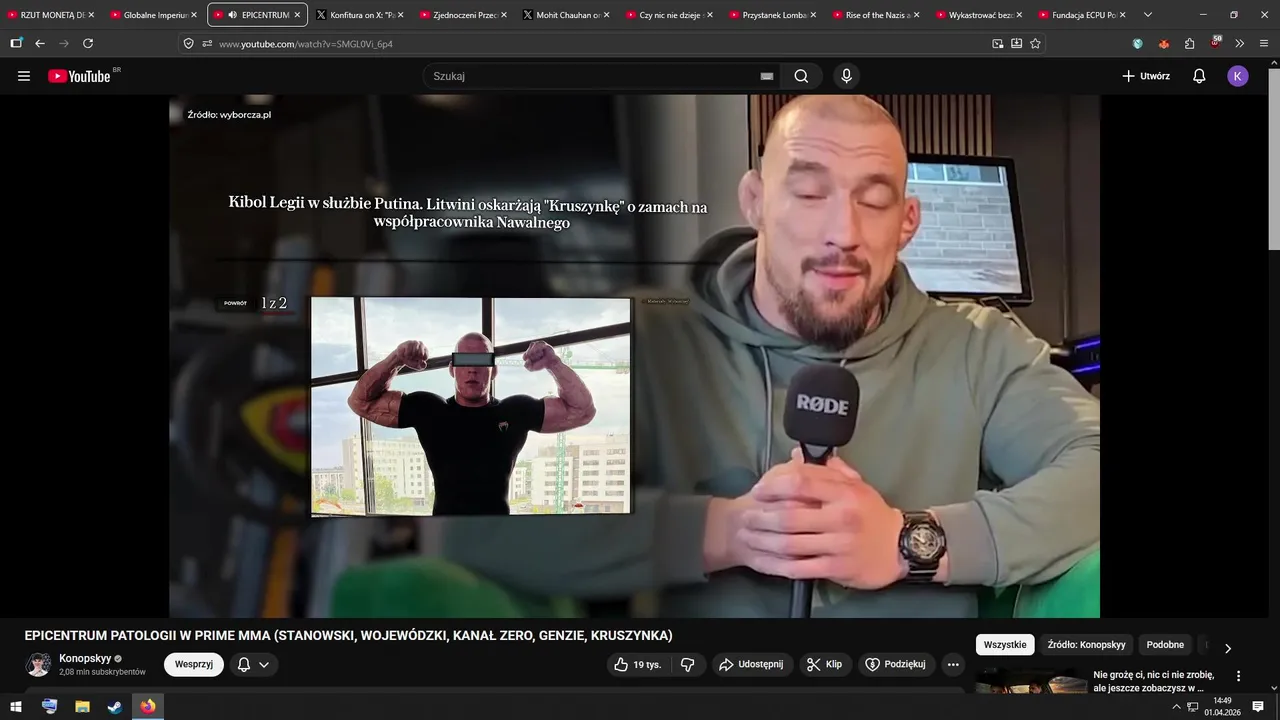Like the video (19 tys.)

(637, 664)
